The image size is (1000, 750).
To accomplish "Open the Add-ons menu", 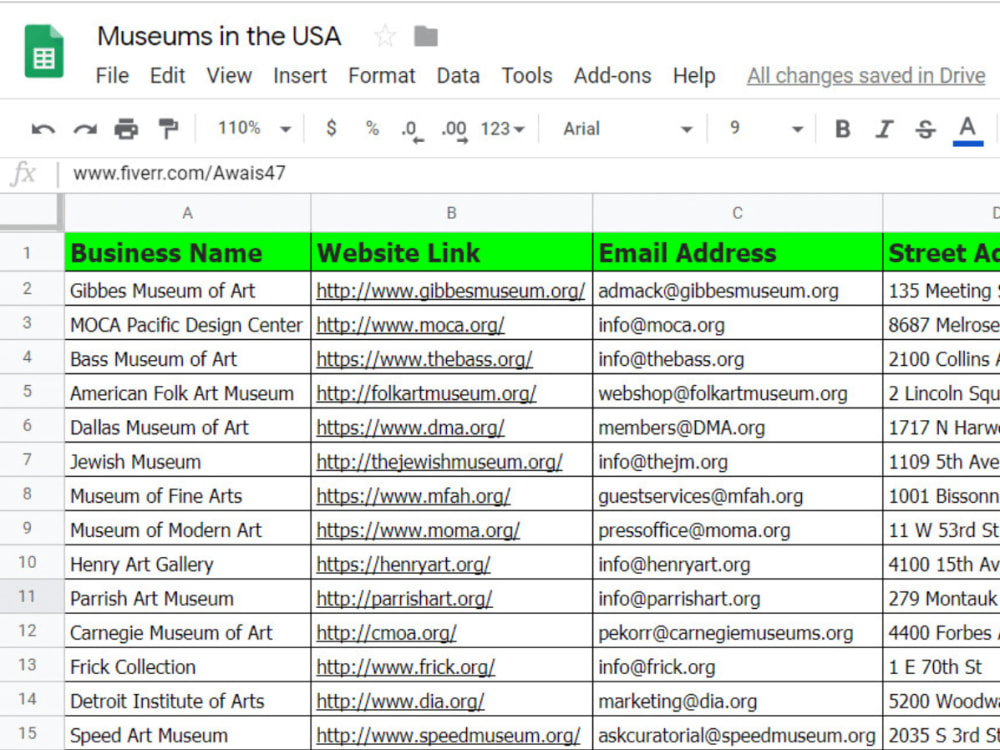I will pos(612,76).
